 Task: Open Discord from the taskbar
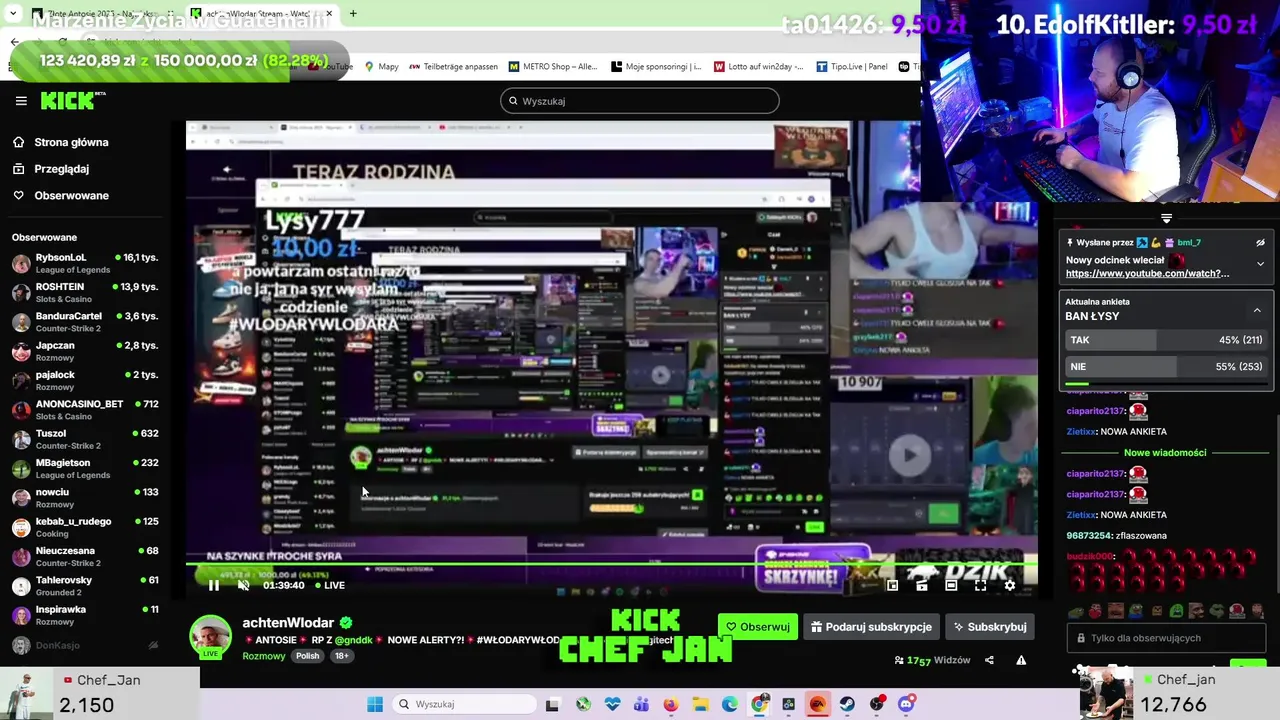coord(906,704)
